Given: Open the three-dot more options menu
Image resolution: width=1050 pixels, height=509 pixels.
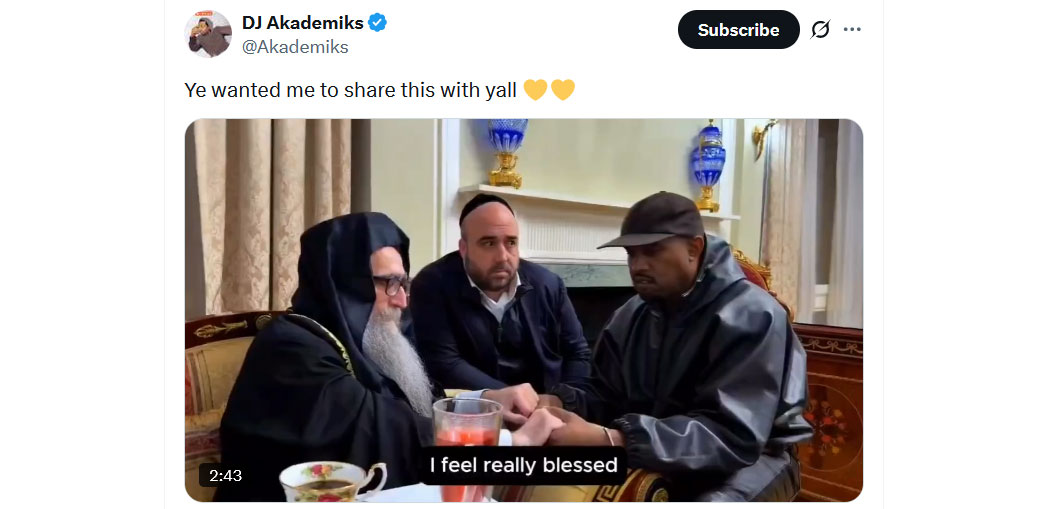Looking at the screenshot, I should [x=852, y=29].
